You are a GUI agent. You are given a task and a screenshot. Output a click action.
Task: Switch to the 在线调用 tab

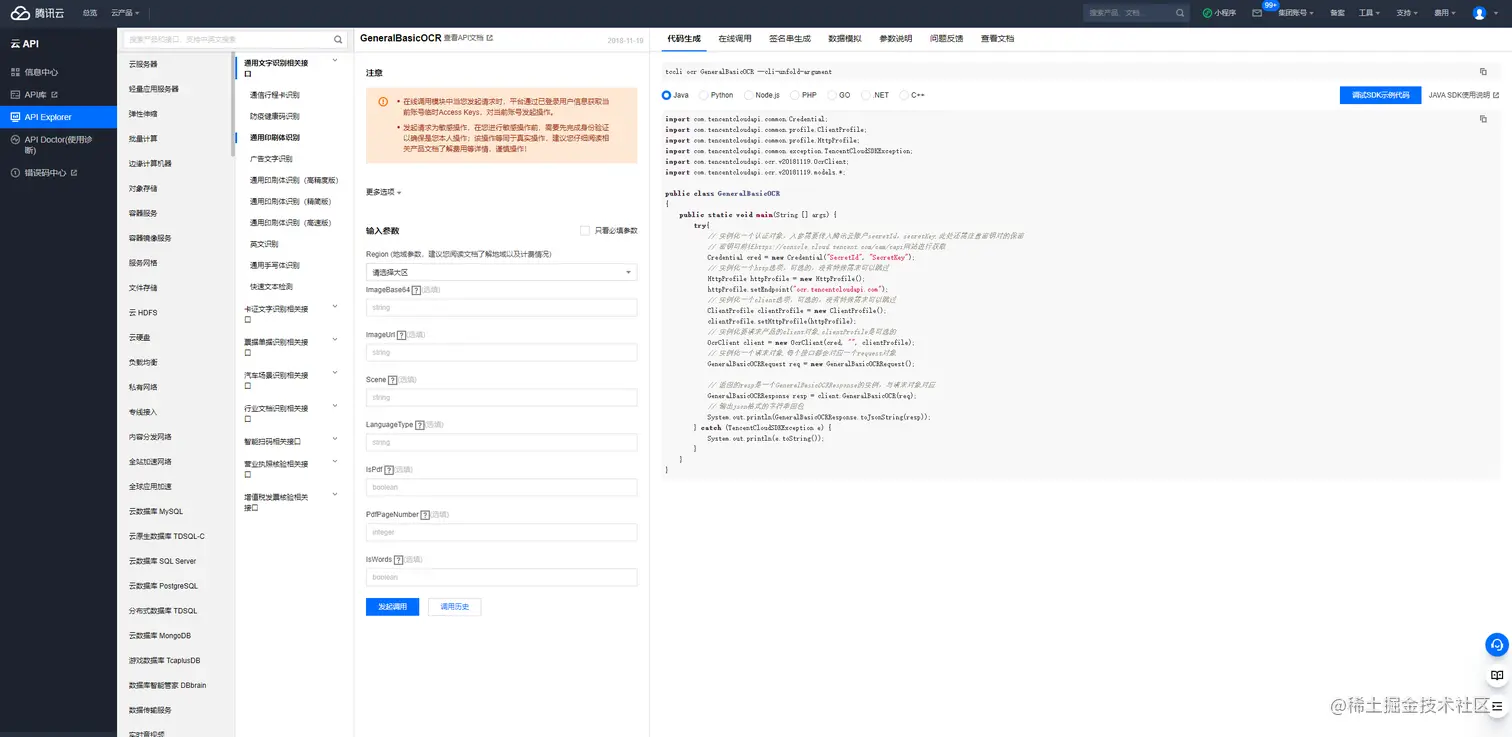pos(734,38)
